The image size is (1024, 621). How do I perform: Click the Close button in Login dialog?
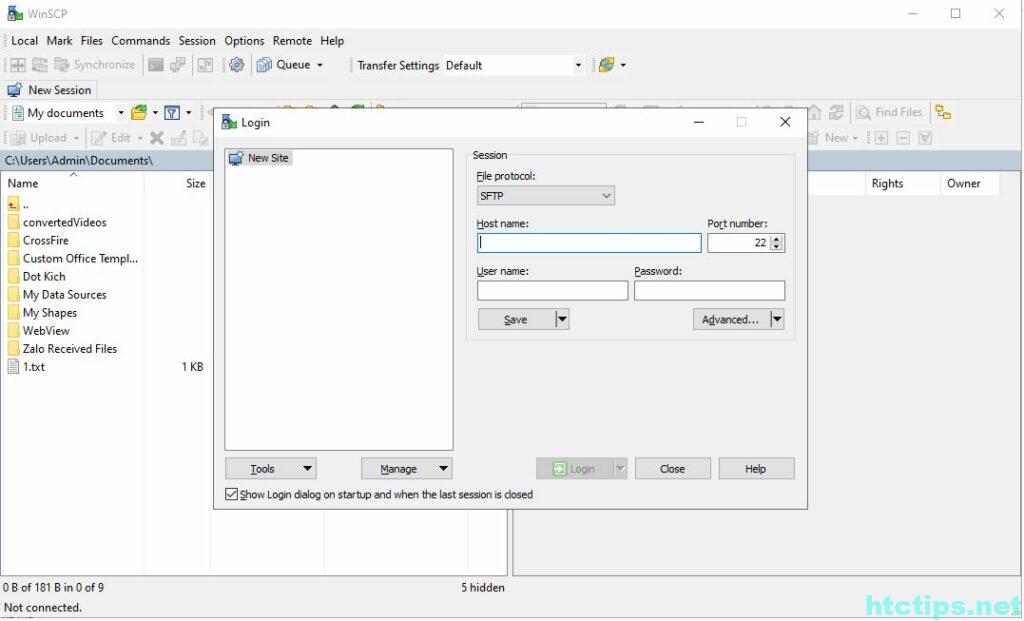click(x=672, y=468)
